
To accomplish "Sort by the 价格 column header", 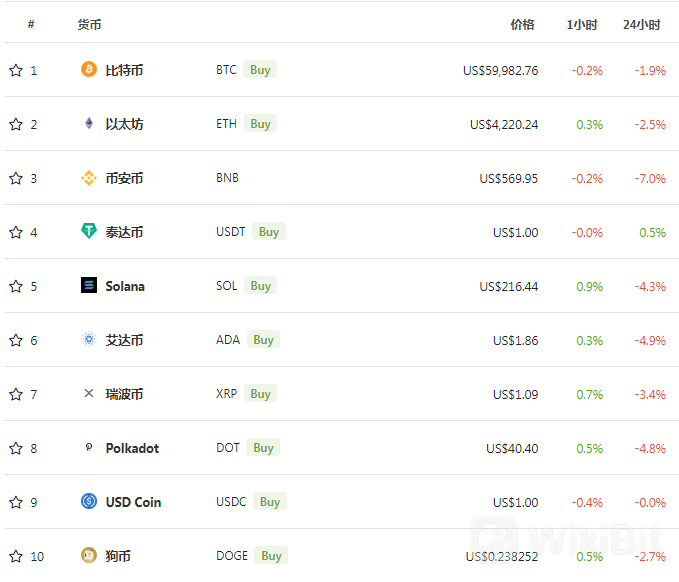I will pyautogui.click(x=522, y=25).
